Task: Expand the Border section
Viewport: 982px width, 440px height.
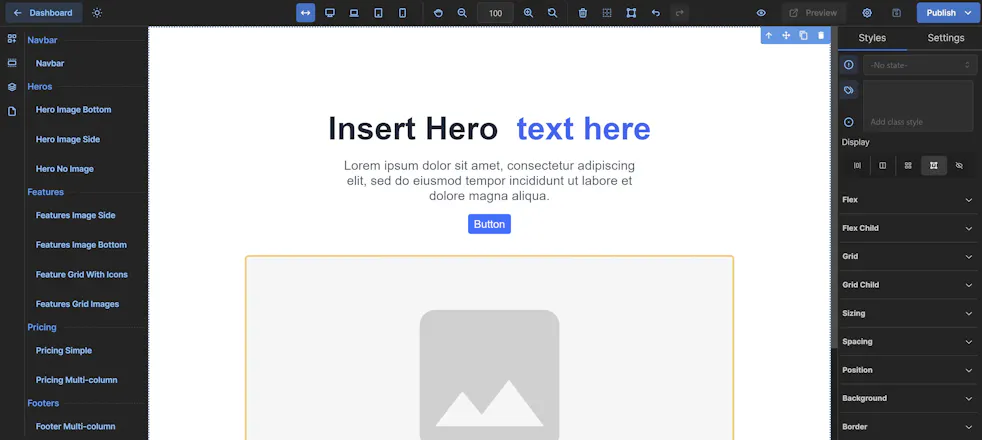Action: point(908,427)
